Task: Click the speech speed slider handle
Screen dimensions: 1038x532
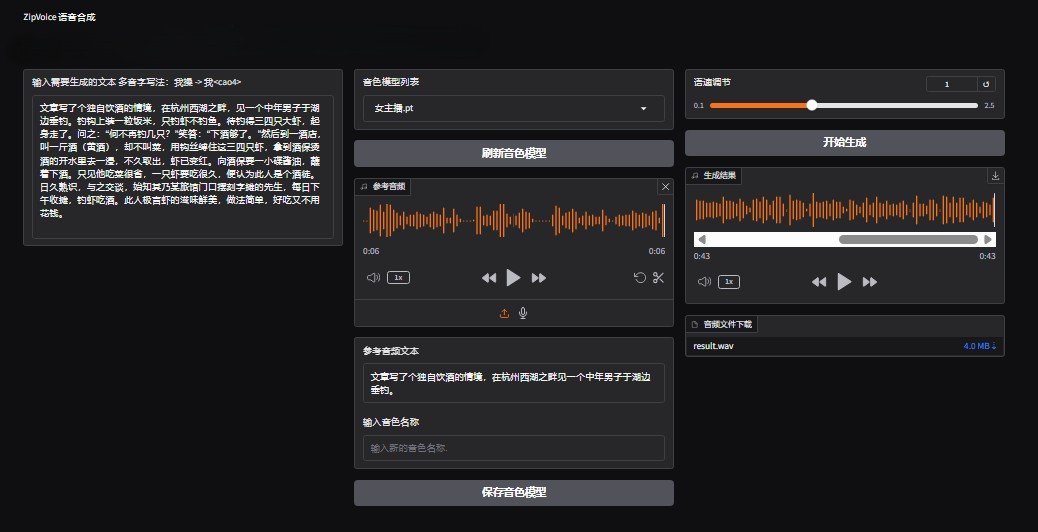Action: (x=812, y=105)
